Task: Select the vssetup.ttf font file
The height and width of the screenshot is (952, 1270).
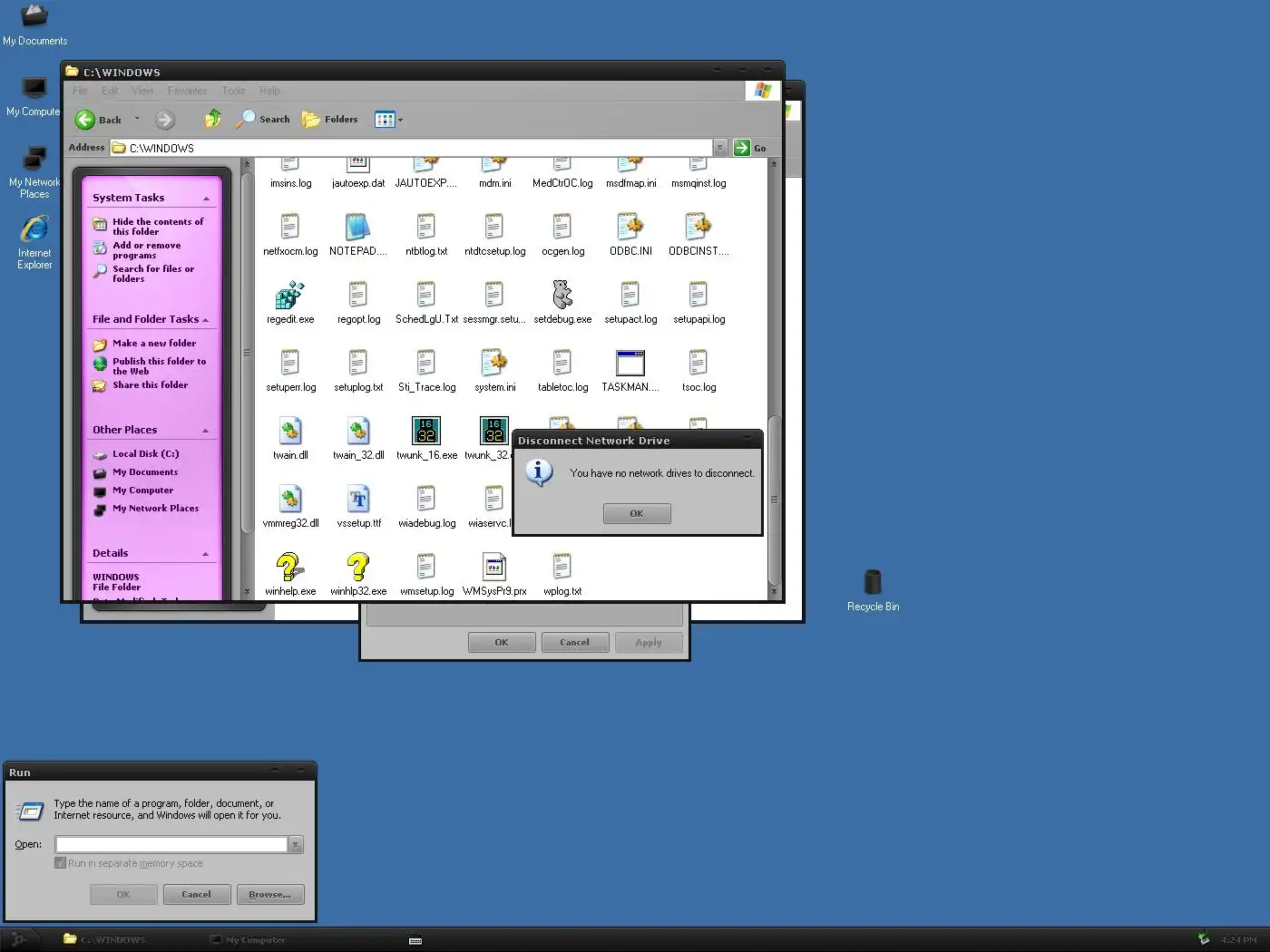Action: click(357, 499)
